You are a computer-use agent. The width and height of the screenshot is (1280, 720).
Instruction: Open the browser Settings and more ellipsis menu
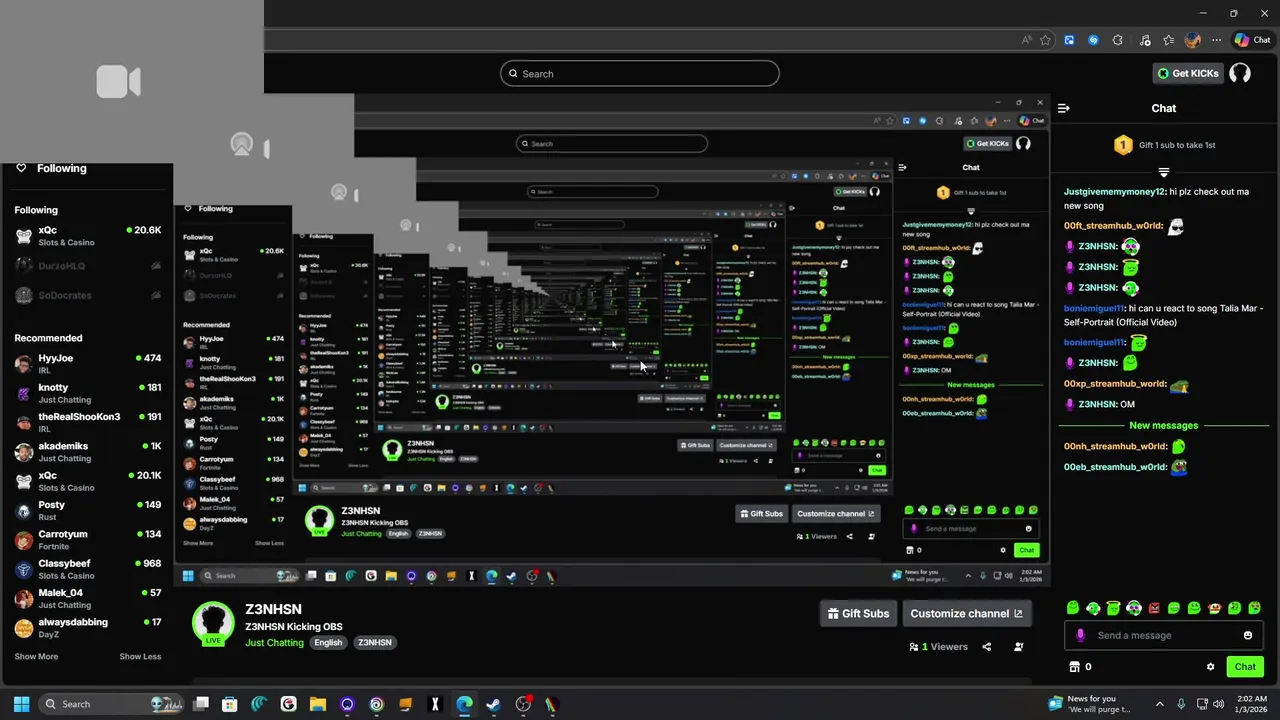(x=1216, y=40)
